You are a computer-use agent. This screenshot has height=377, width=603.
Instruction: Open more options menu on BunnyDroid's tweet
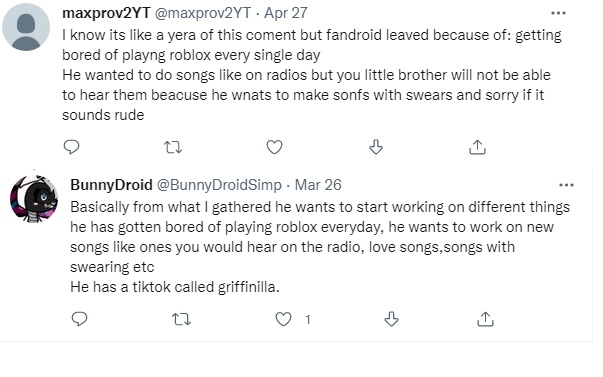point(566,185)
